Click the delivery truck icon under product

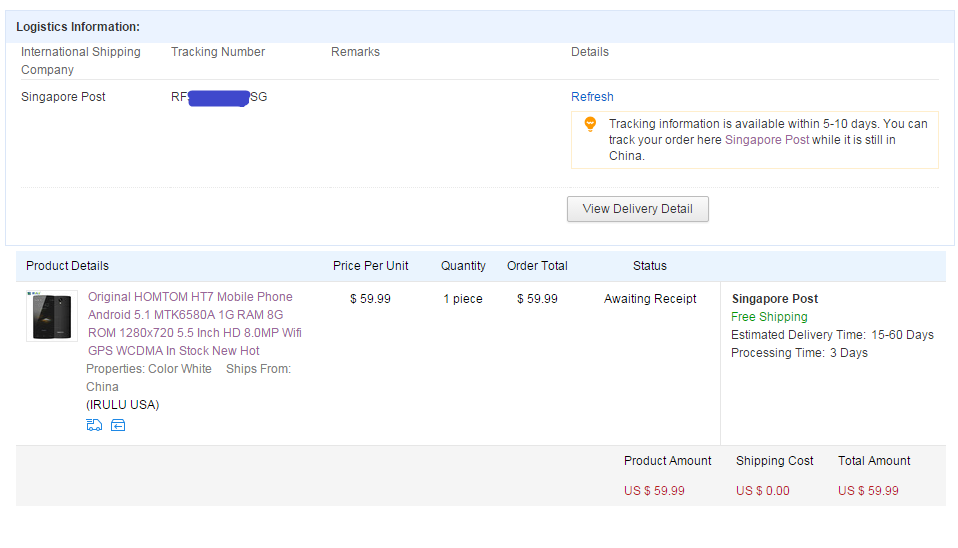[x=94, y=425]
